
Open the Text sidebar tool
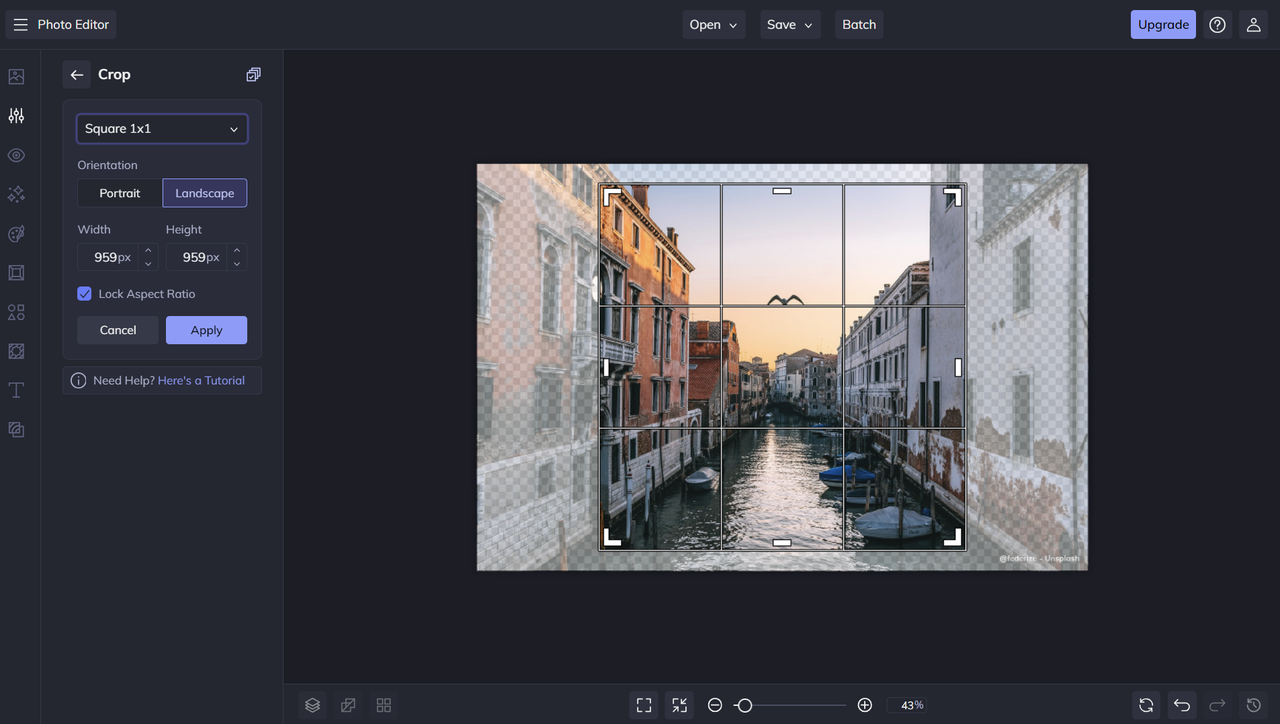pyautogui.click(x=16, y=390)
